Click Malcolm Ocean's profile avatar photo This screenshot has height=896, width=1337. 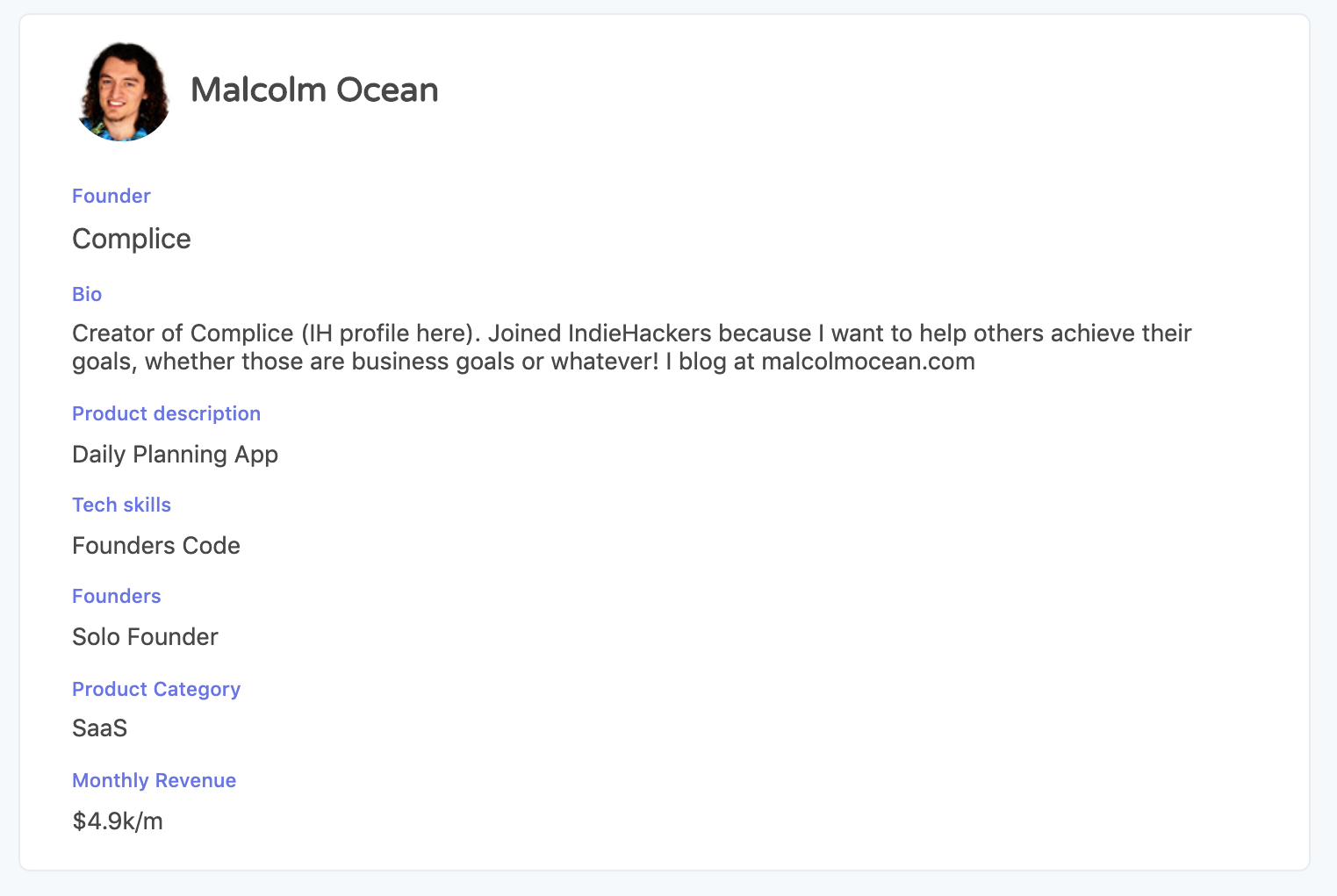122,91
